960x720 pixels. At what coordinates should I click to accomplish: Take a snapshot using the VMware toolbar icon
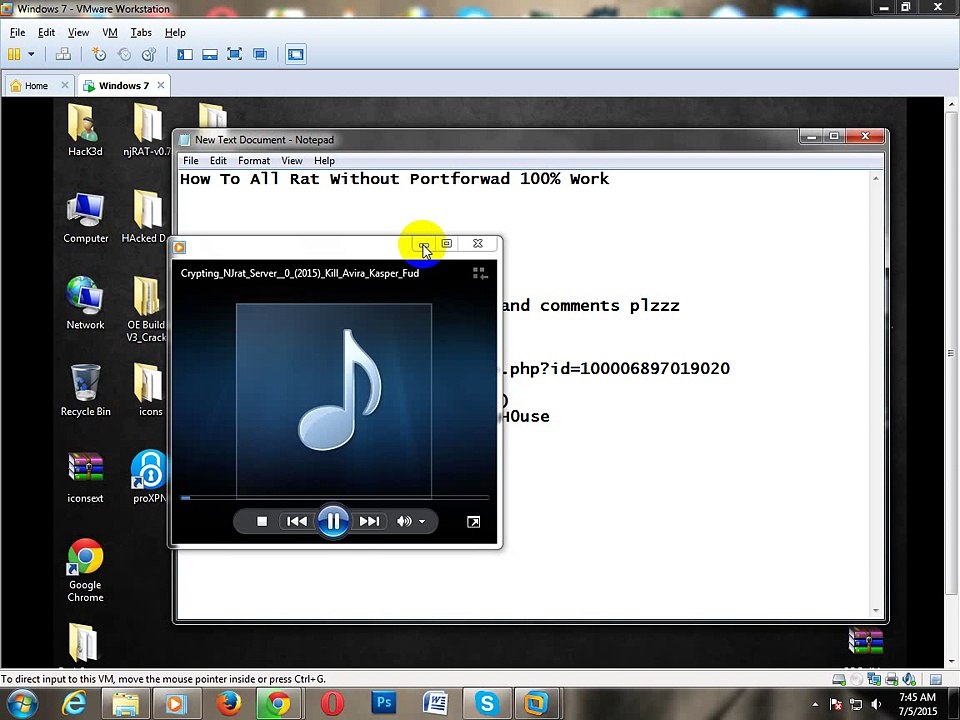tap(99, 54)
